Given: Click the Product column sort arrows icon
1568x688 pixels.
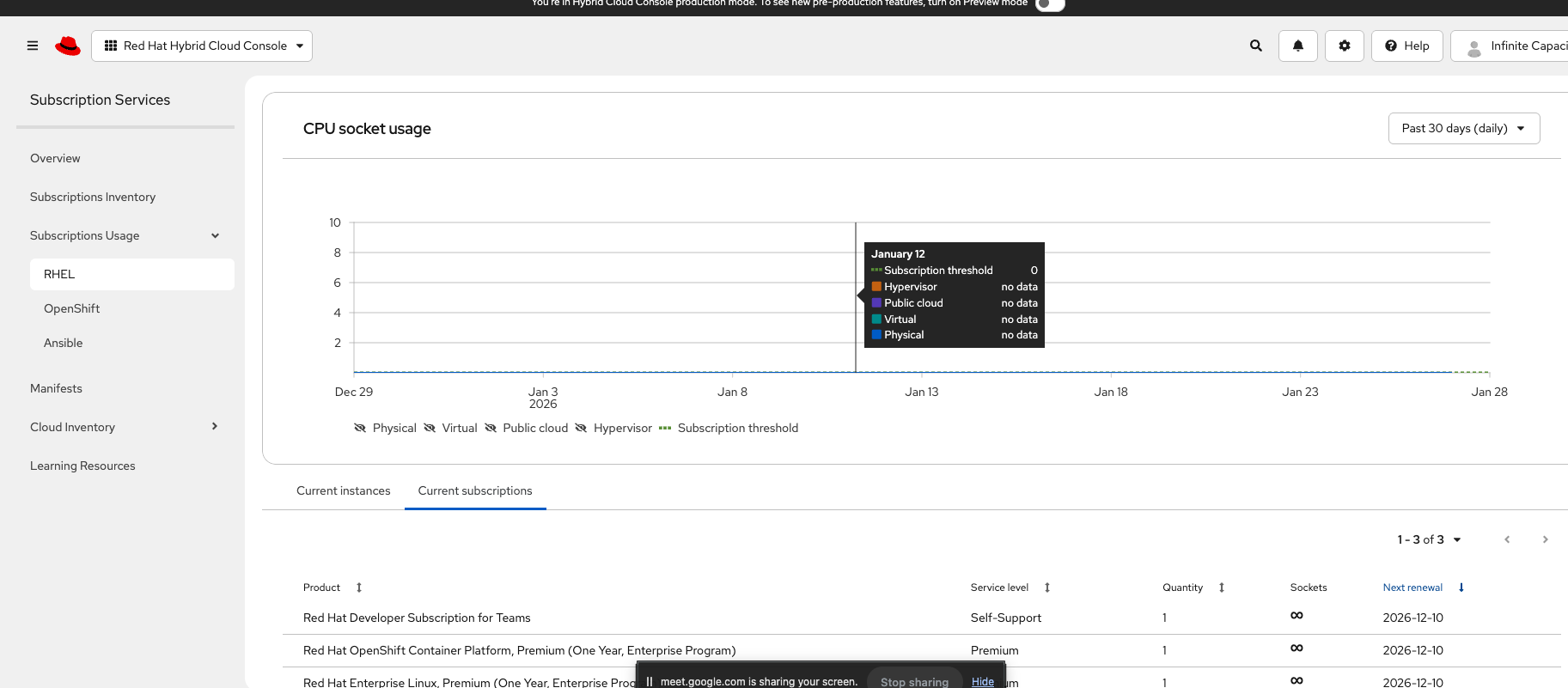Looking at the screenshot, I should pyautogui.click(x=359, y=588).
